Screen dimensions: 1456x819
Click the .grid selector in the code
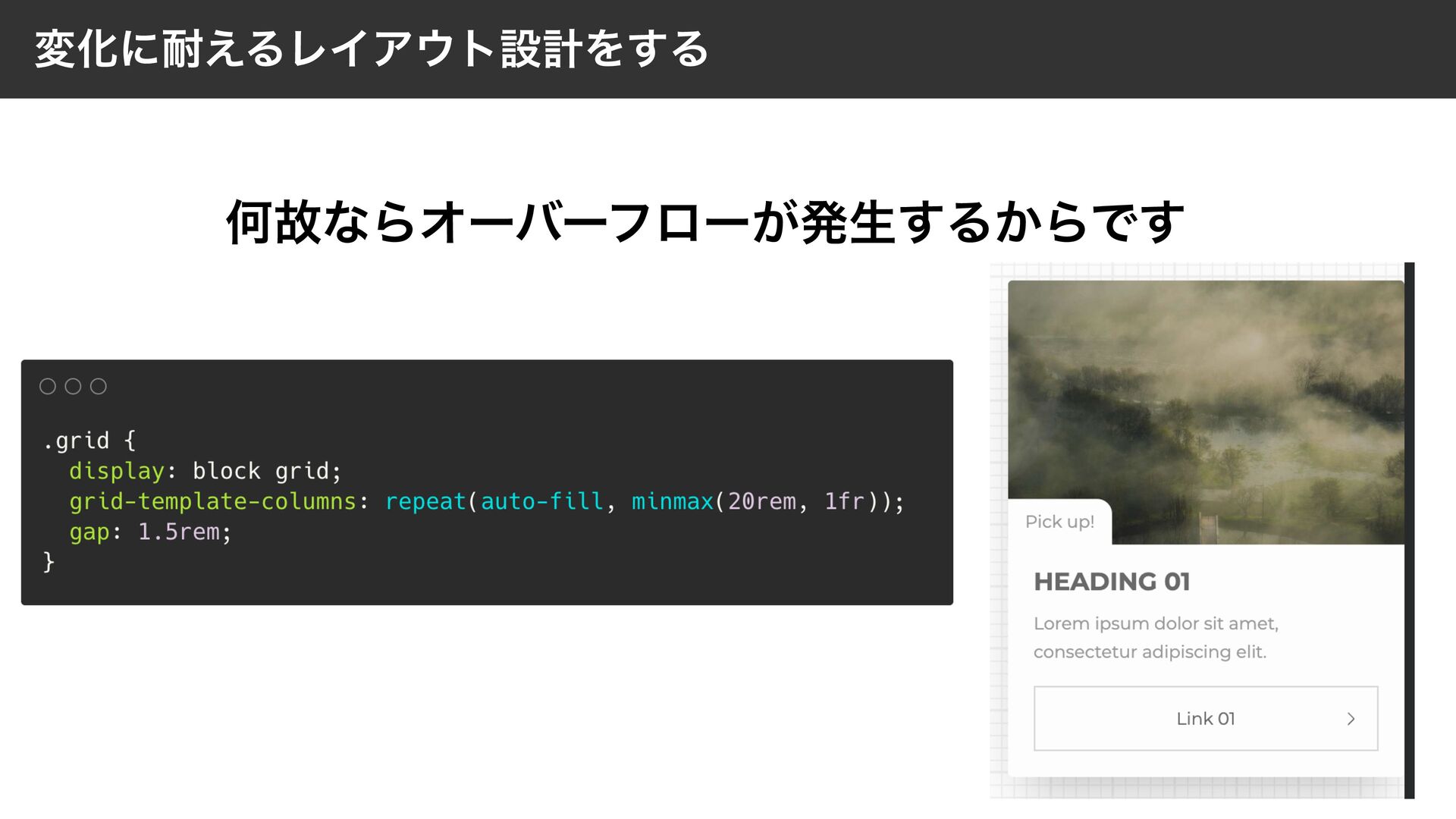pos(77,441)
